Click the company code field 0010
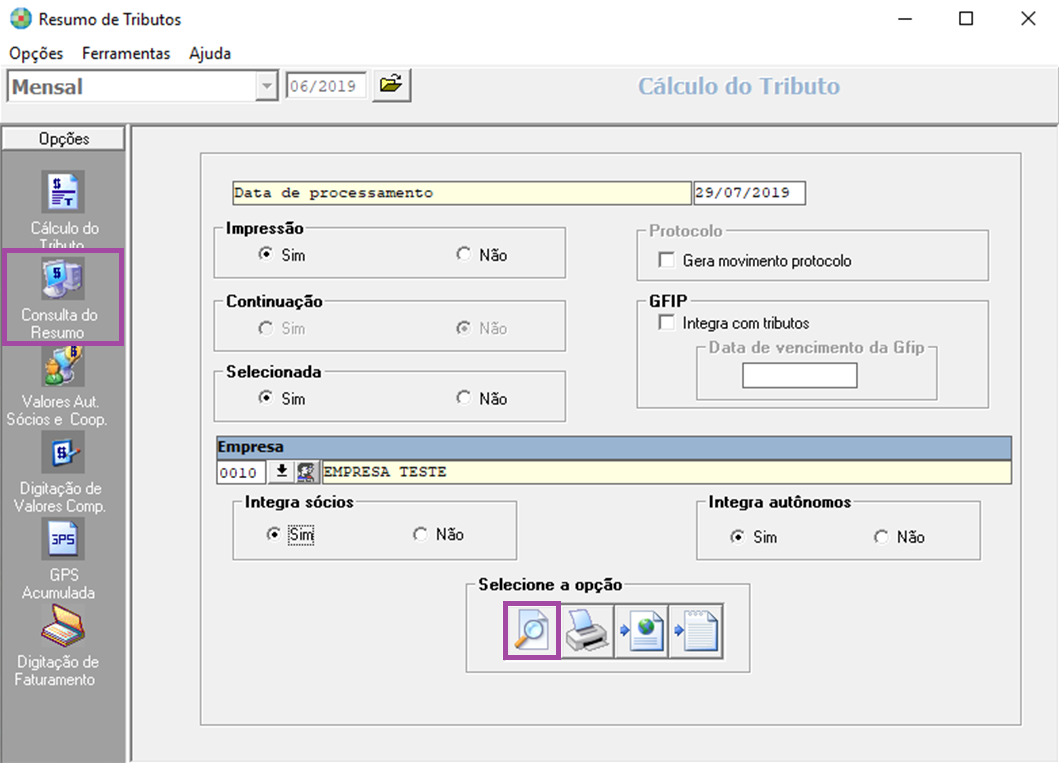 coord(241,472)
